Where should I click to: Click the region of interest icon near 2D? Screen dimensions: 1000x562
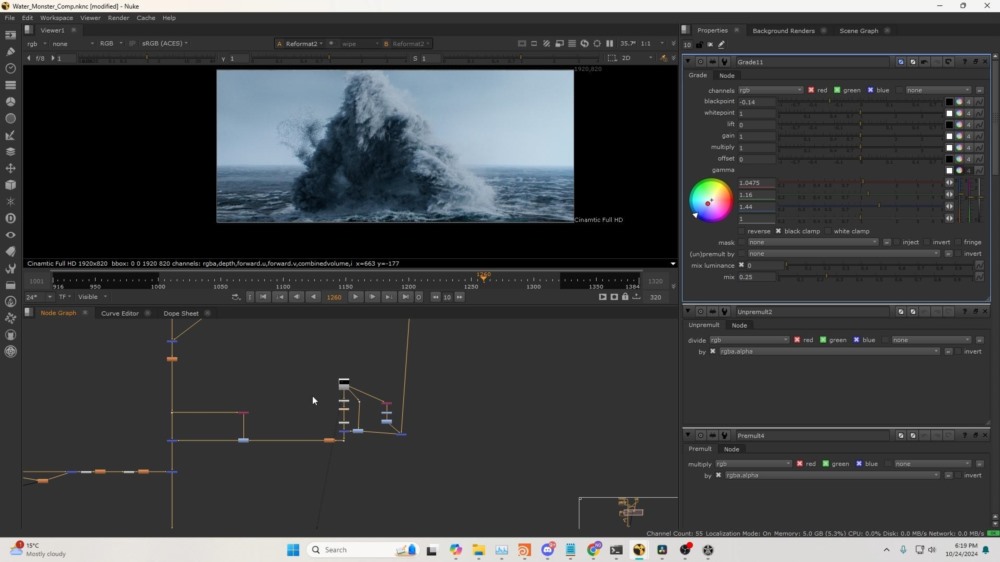pyautogui.click(x=612, y=58)
